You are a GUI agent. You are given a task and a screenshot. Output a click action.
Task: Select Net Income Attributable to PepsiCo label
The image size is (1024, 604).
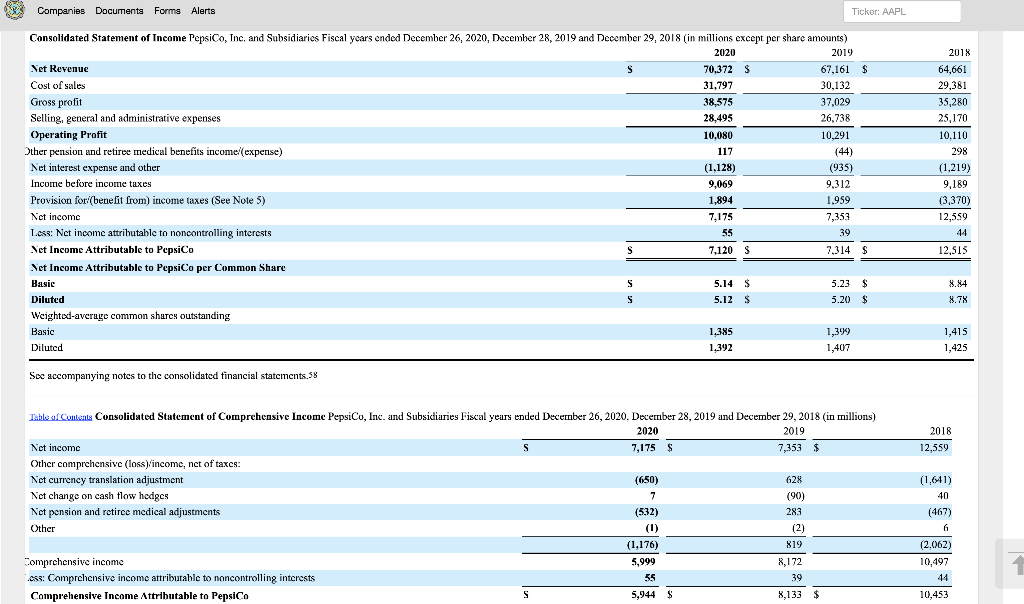click(112, 250)
